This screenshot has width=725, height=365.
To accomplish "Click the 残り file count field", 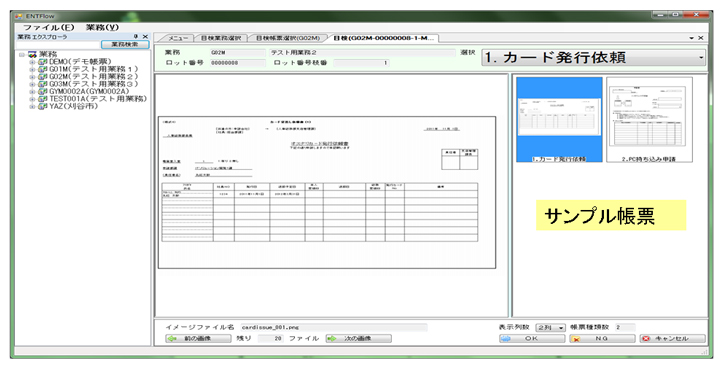I will click(270, 339).
